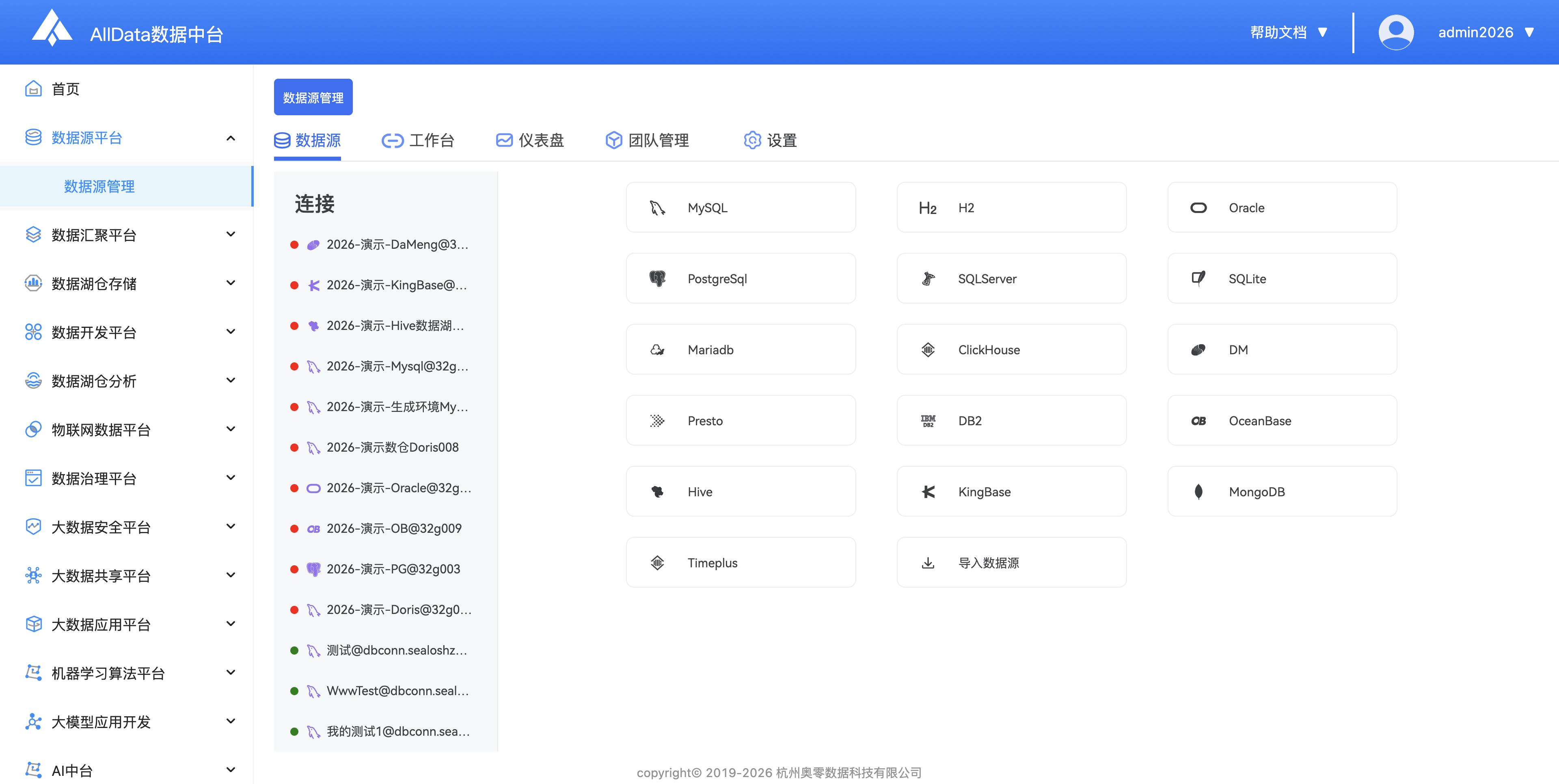Expand the 大数据应用平台 chevron

pyautogui.click(x=231, y=624)
